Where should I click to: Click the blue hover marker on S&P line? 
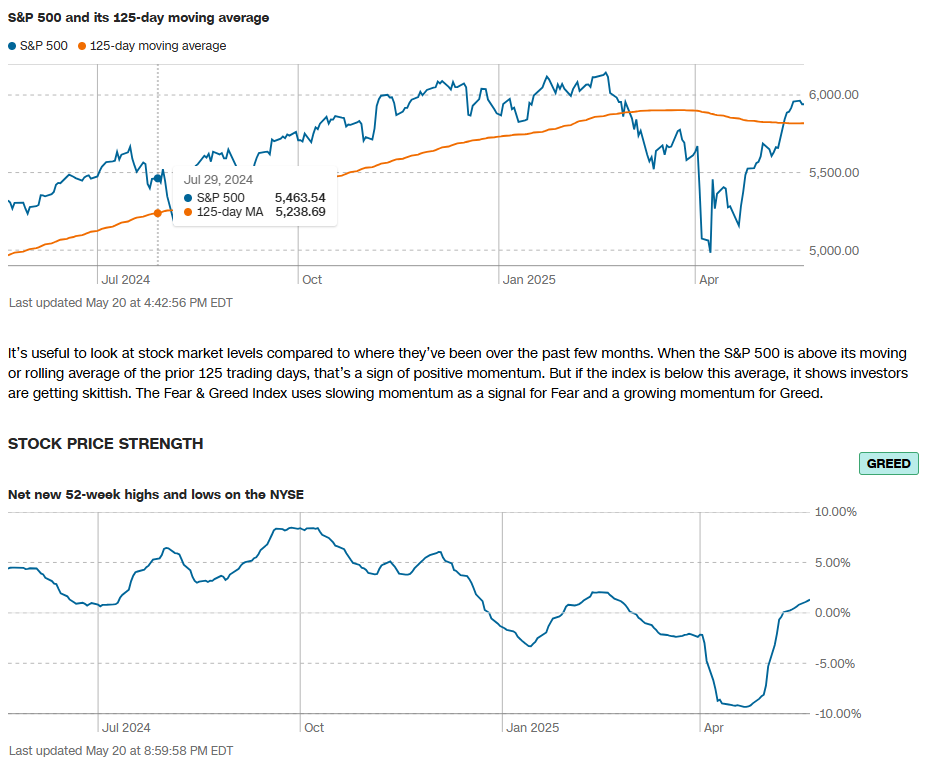pos(158,177)
